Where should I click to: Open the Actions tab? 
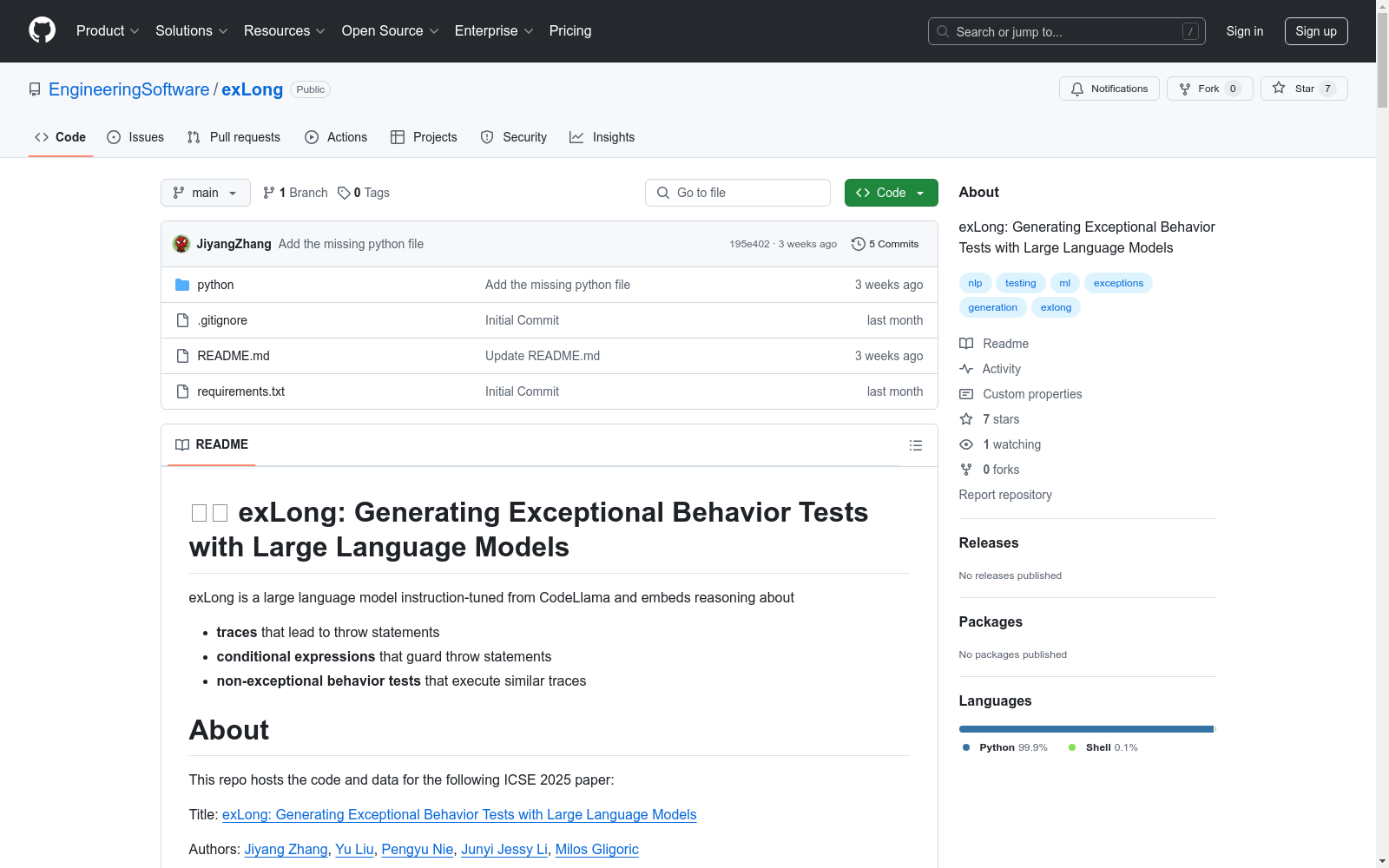pos(336,137)
